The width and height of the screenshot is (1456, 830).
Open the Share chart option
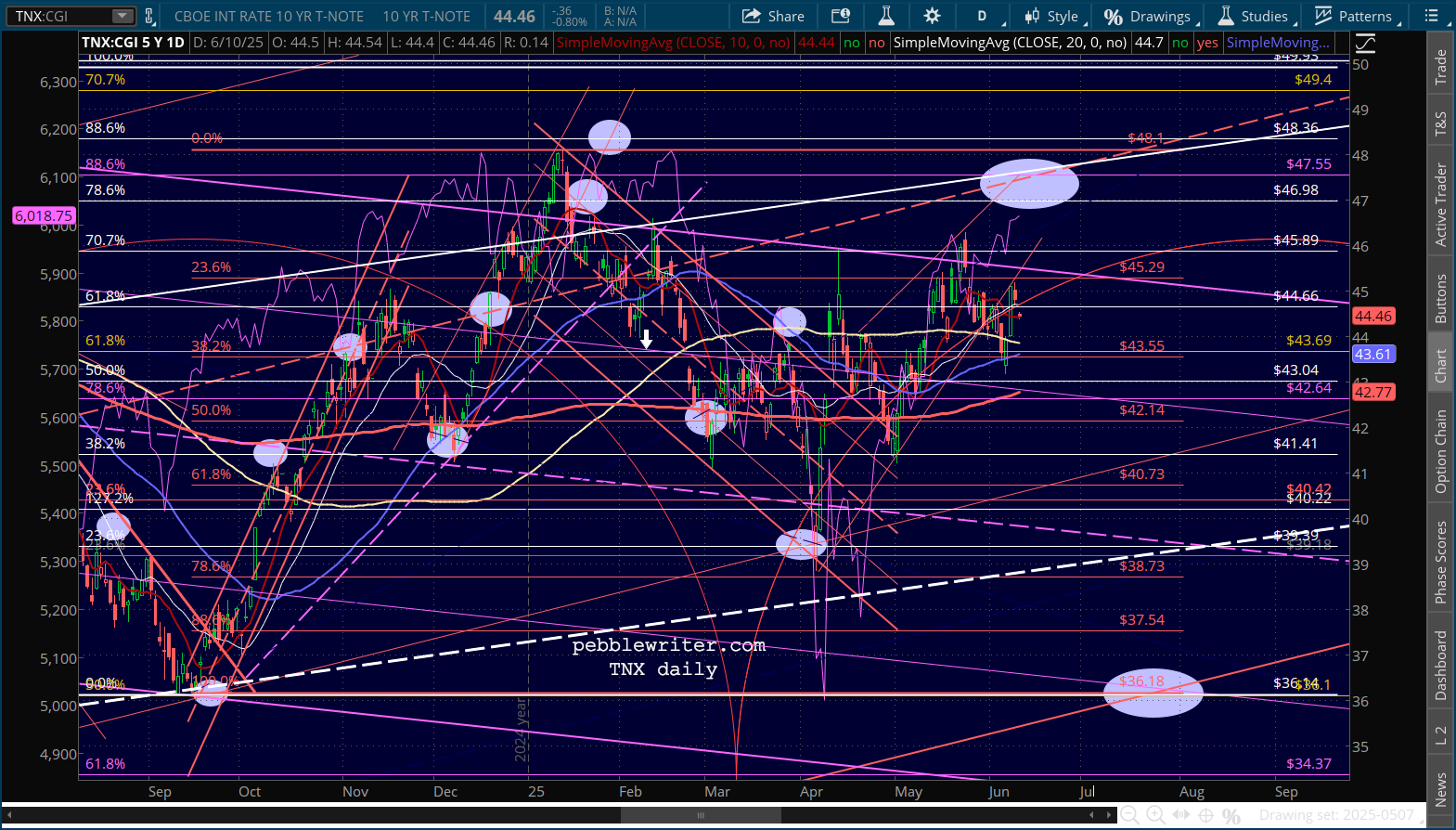click(x=773, y=16)
